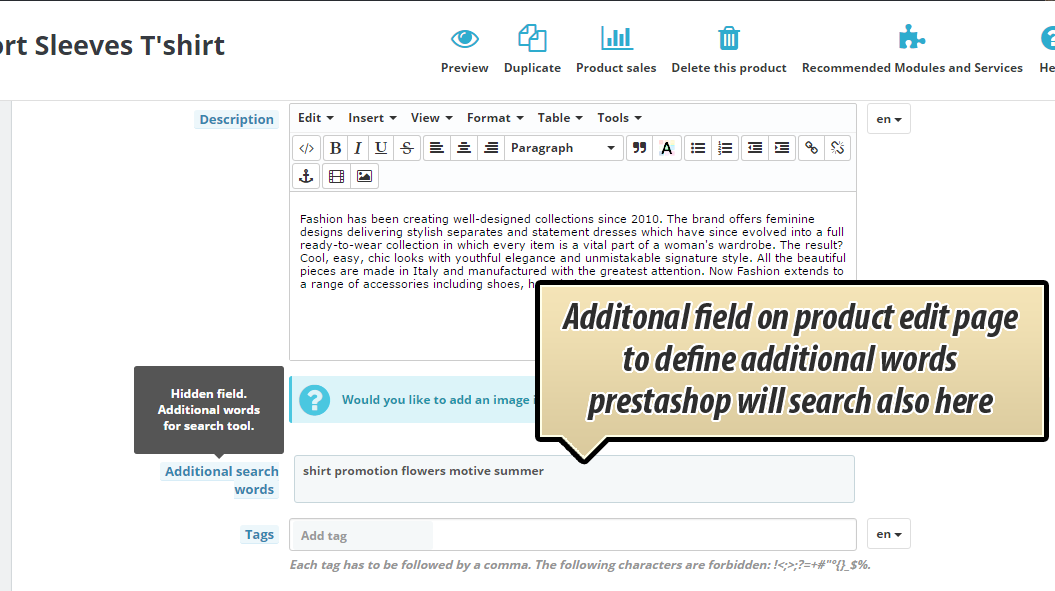Click the insert link button
Viewport: 1055px width, 591px height.
(811, 148)
